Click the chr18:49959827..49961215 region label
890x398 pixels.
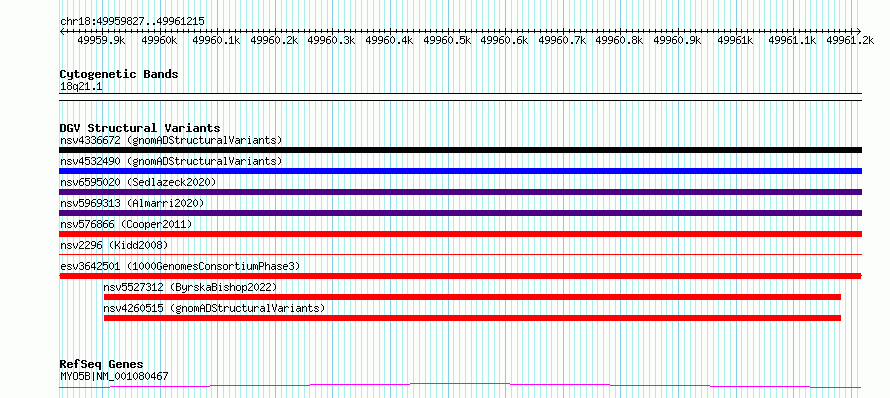(132, 22)
